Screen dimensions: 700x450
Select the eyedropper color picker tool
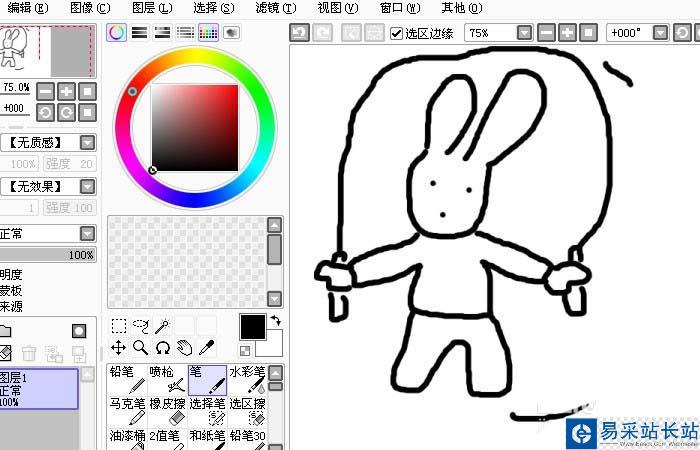click(x=206, y=347)
